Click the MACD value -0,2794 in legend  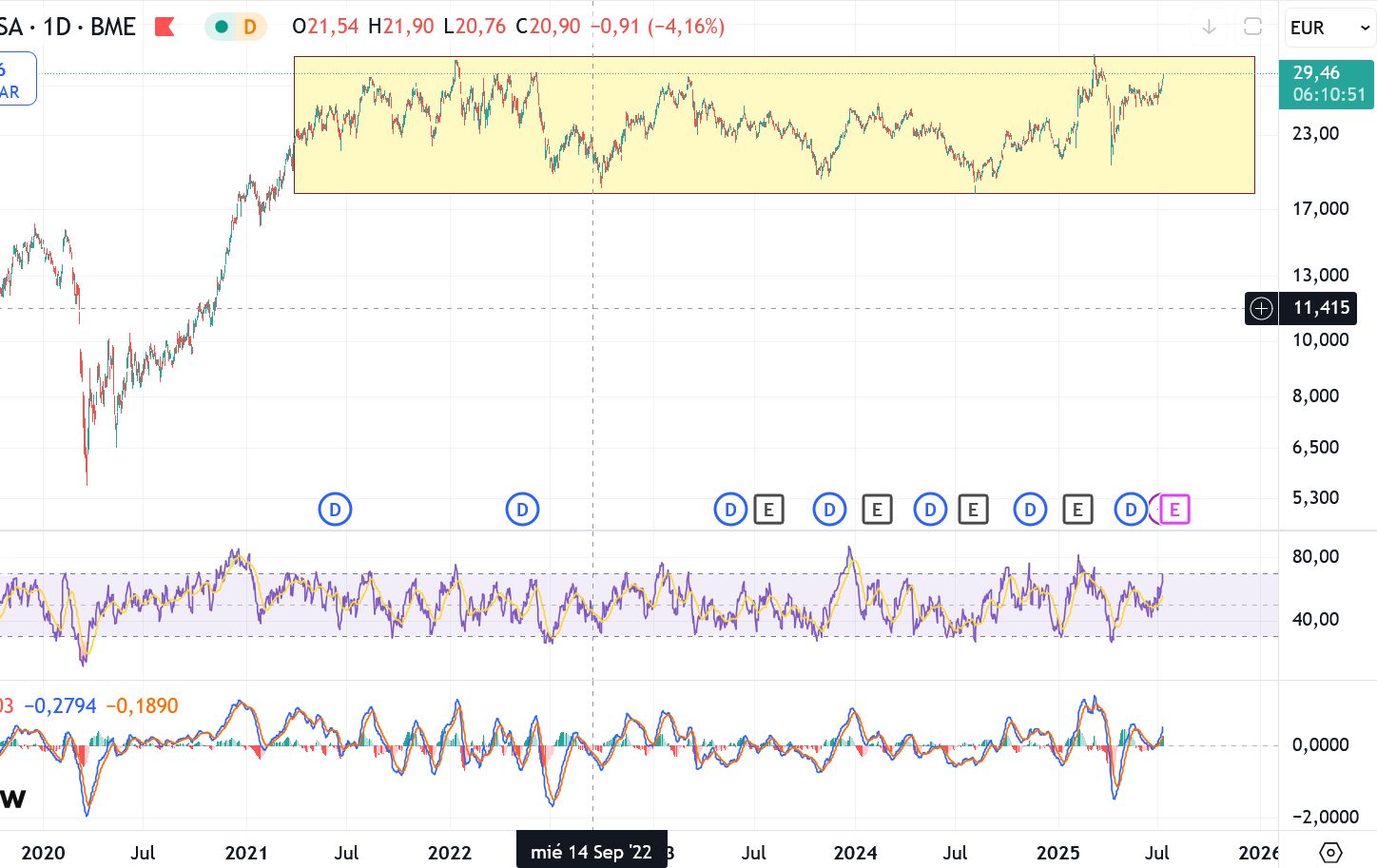pyautogui.click(x=60, y=705)
